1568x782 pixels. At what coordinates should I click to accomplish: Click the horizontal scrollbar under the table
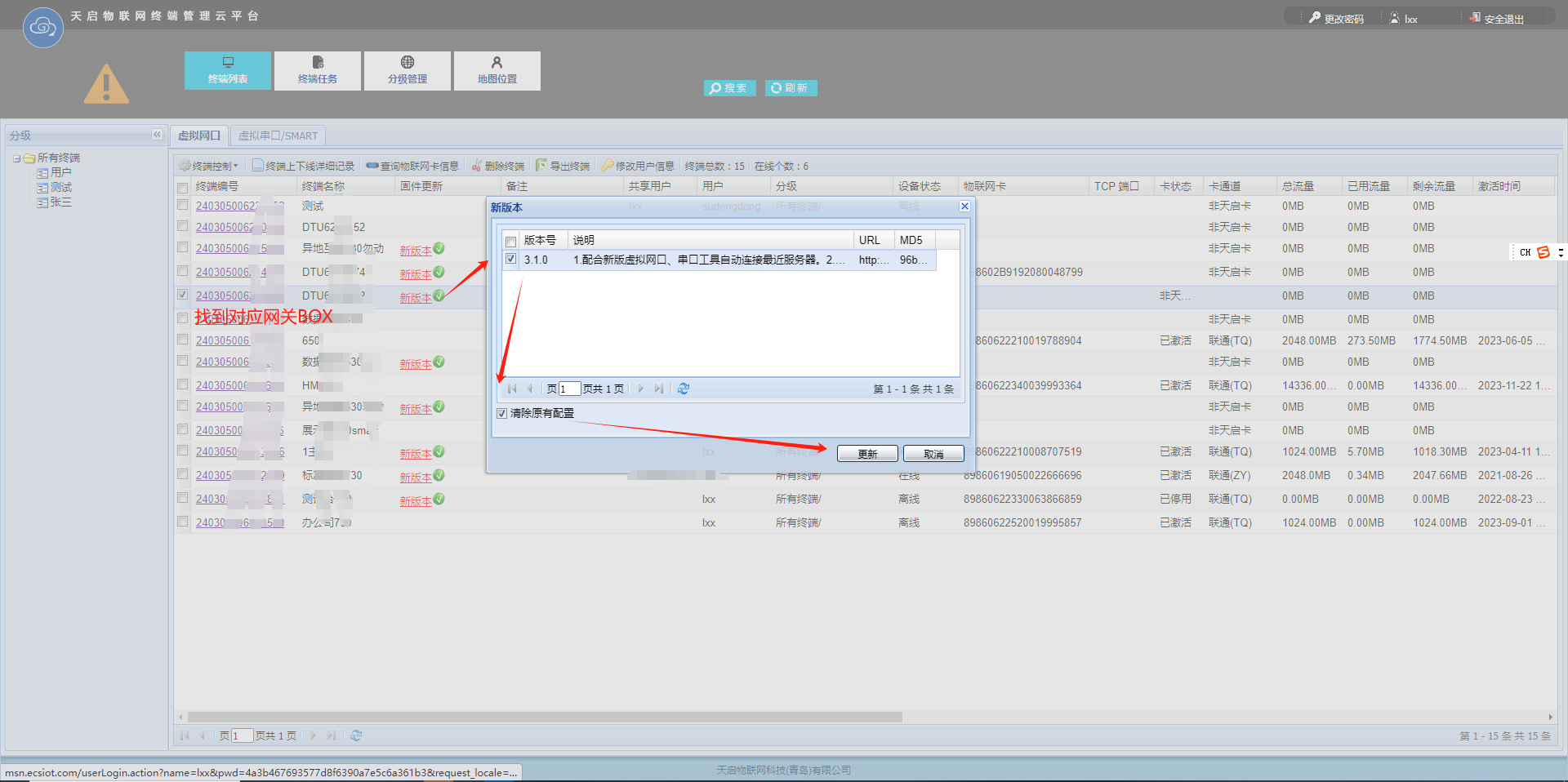point(545,717)
